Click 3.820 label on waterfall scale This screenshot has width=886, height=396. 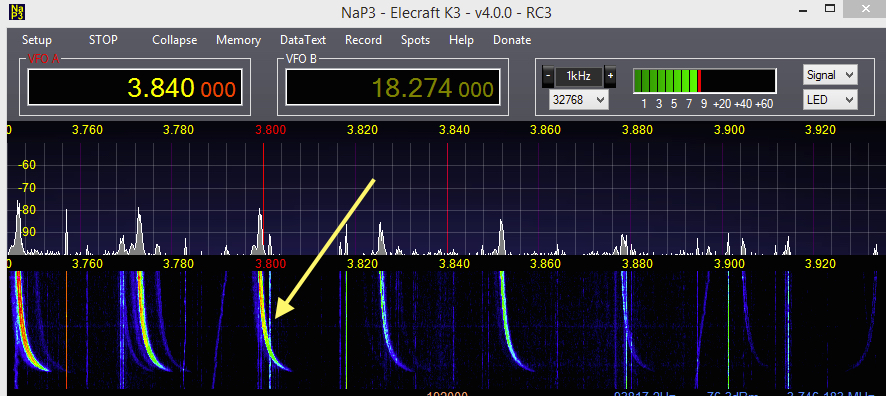[x=362, y=263]
